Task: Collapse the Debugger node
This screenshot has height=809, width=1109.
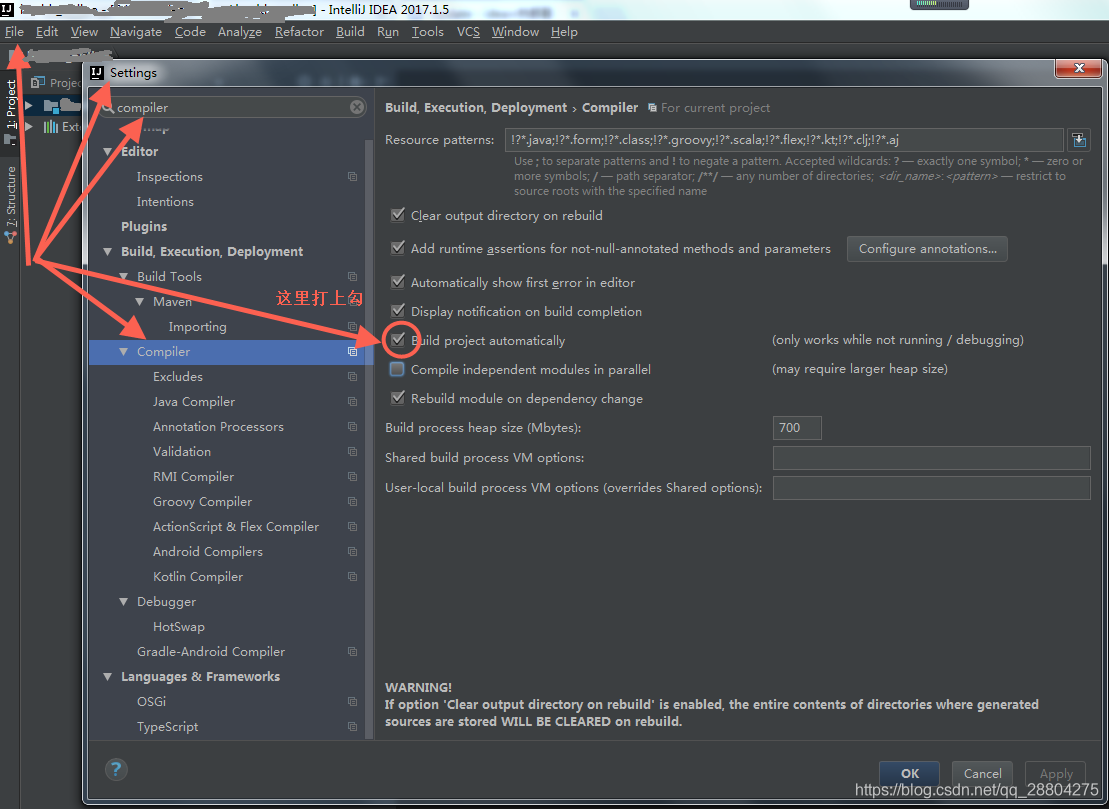Action: coord(124,602)
